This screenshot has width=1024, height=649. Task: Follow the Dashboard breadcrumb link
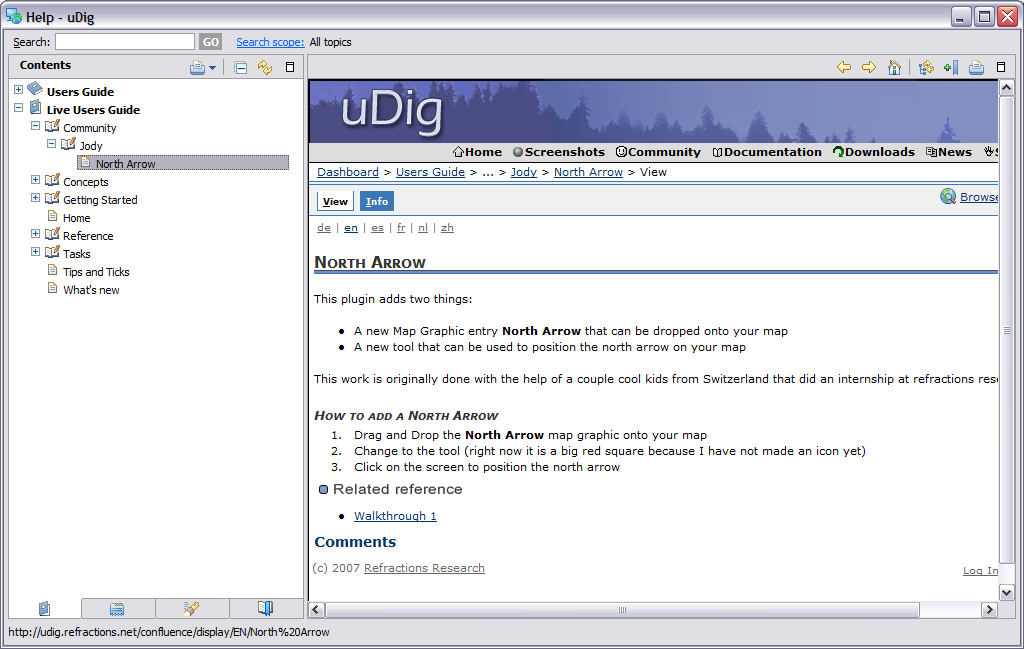[x=347, y=172]
